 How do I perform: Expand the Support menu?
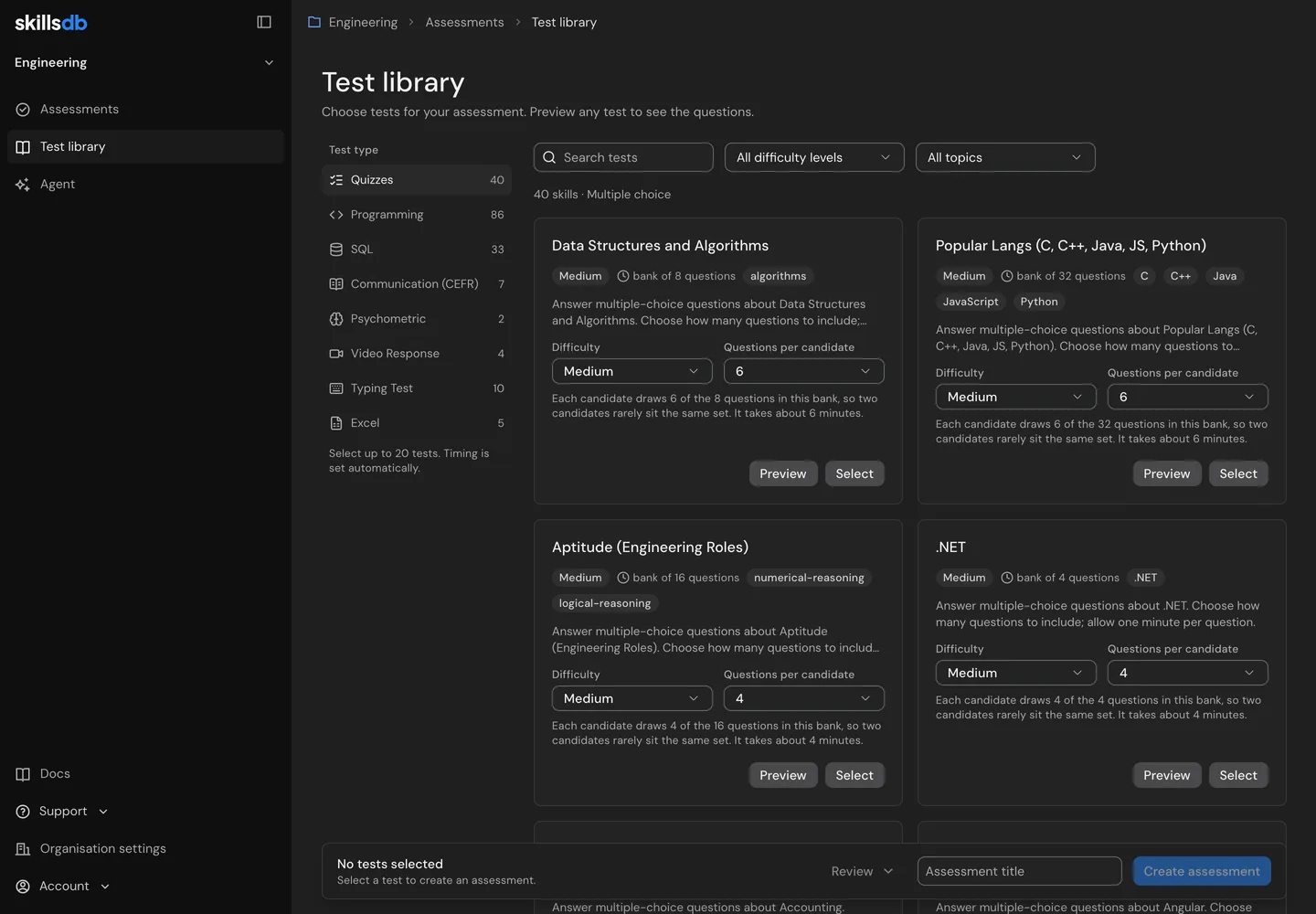(x=62, y=812)
